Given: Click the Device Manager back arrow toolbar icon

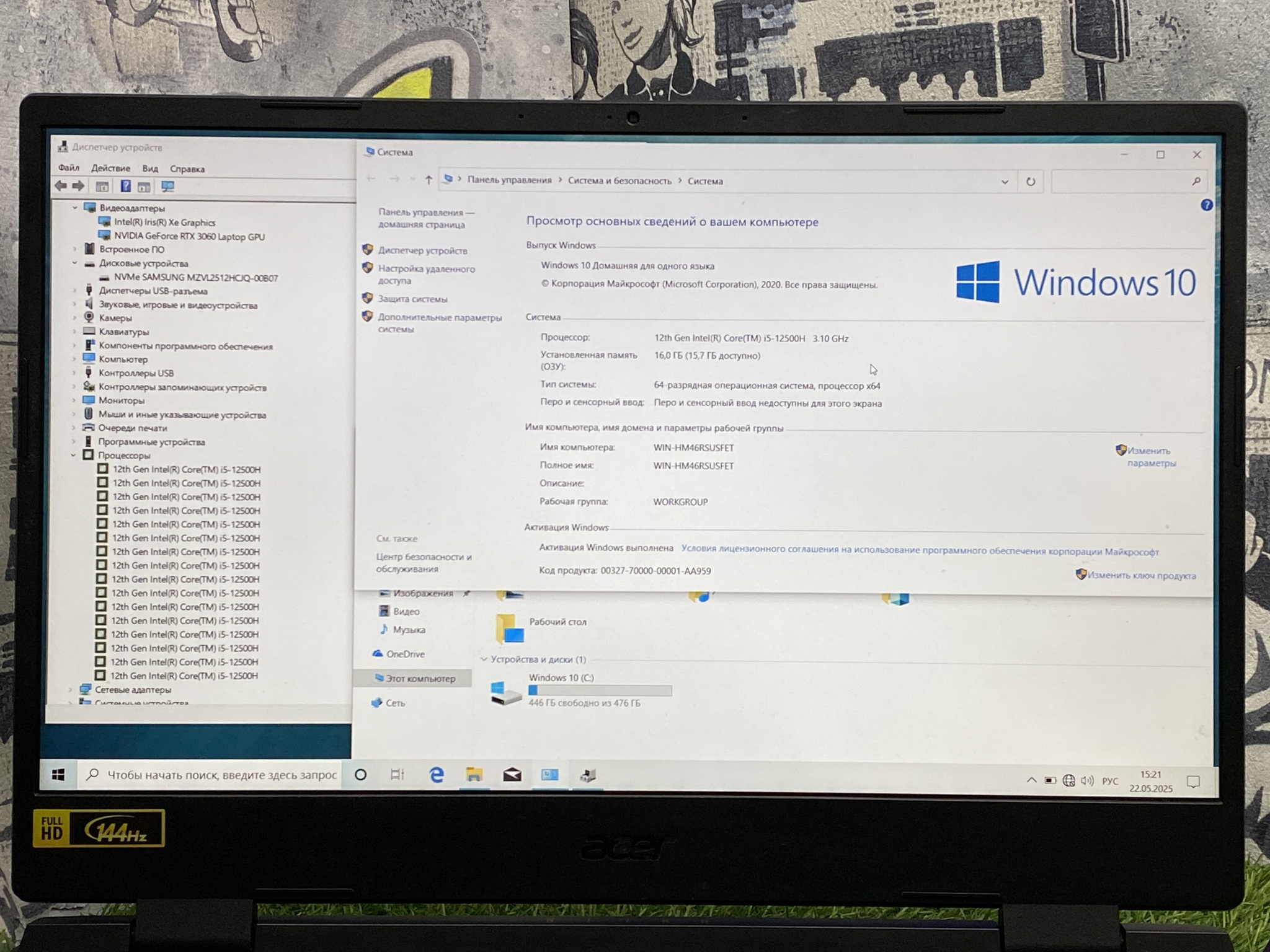Looking at the screenshot, I should tap(61, 186).
